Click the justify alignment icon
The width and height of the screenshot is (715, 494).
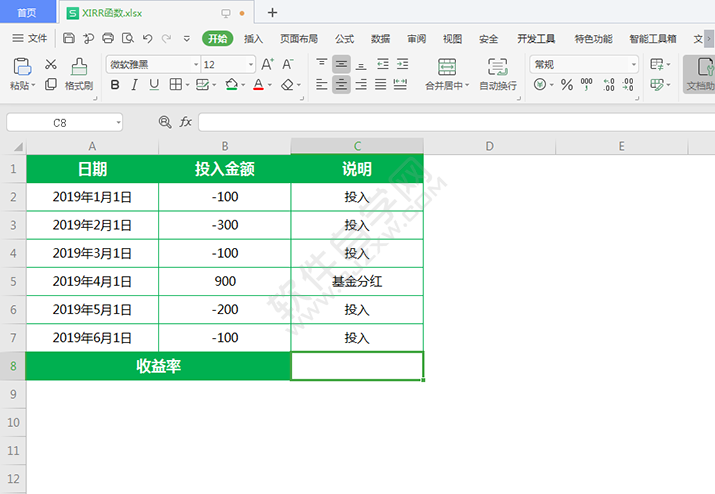[381, 84]
